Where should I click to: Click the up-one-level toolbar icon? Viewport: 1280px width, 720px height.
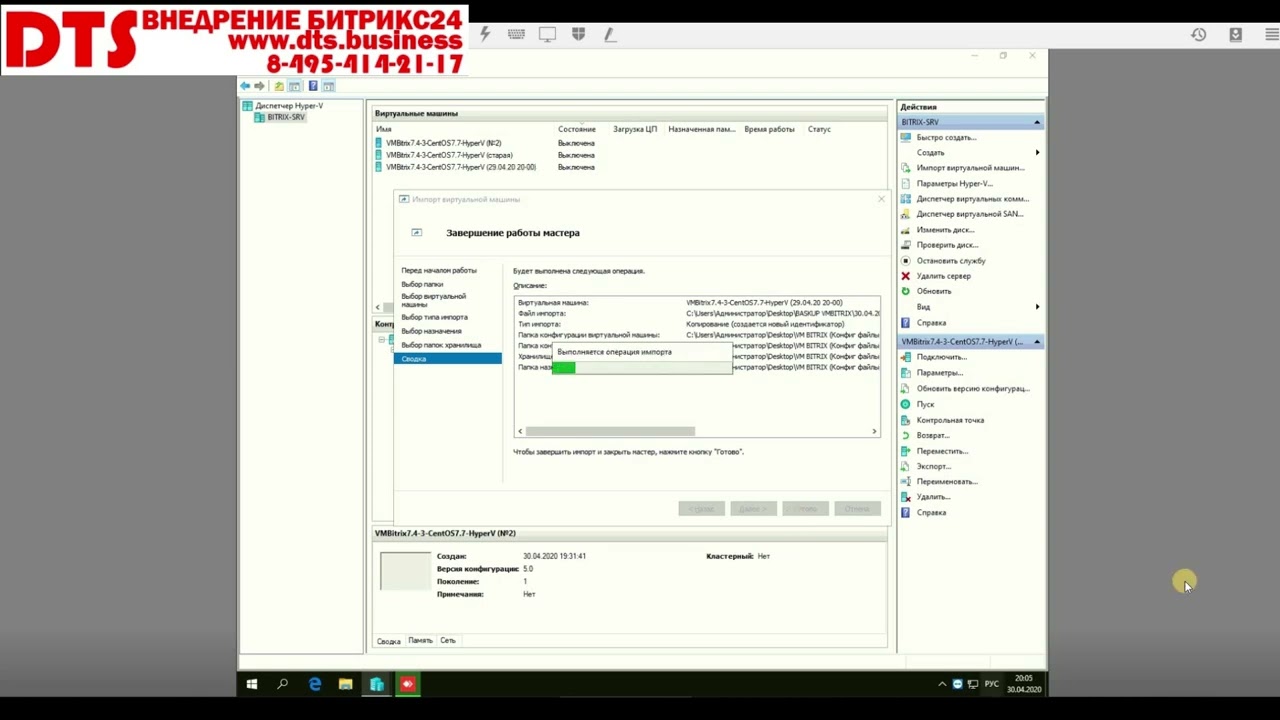click(279, 86)
